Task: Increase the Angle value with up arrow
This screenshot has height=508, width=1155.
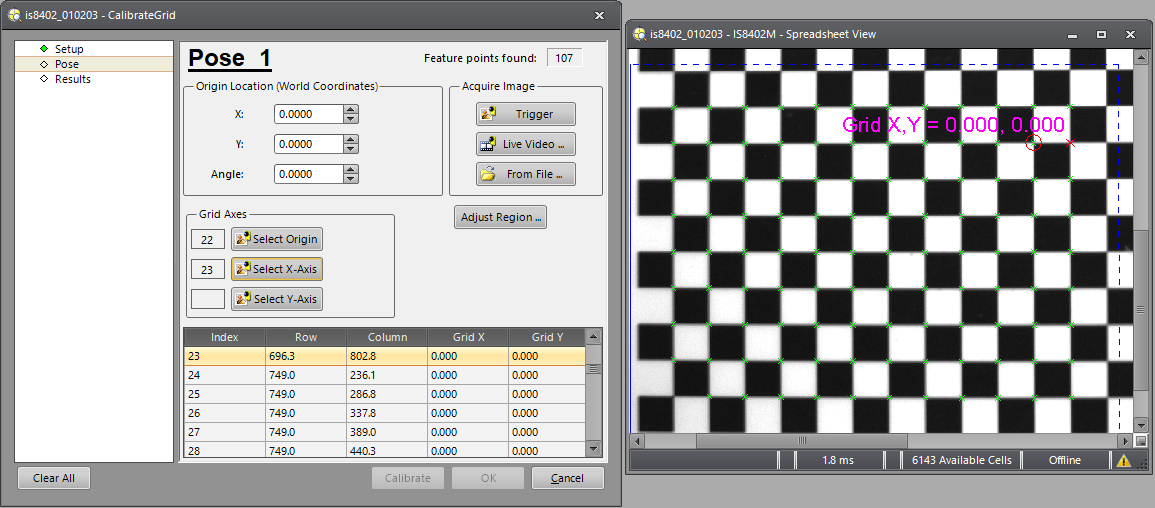Action: [x=350, y=170]
